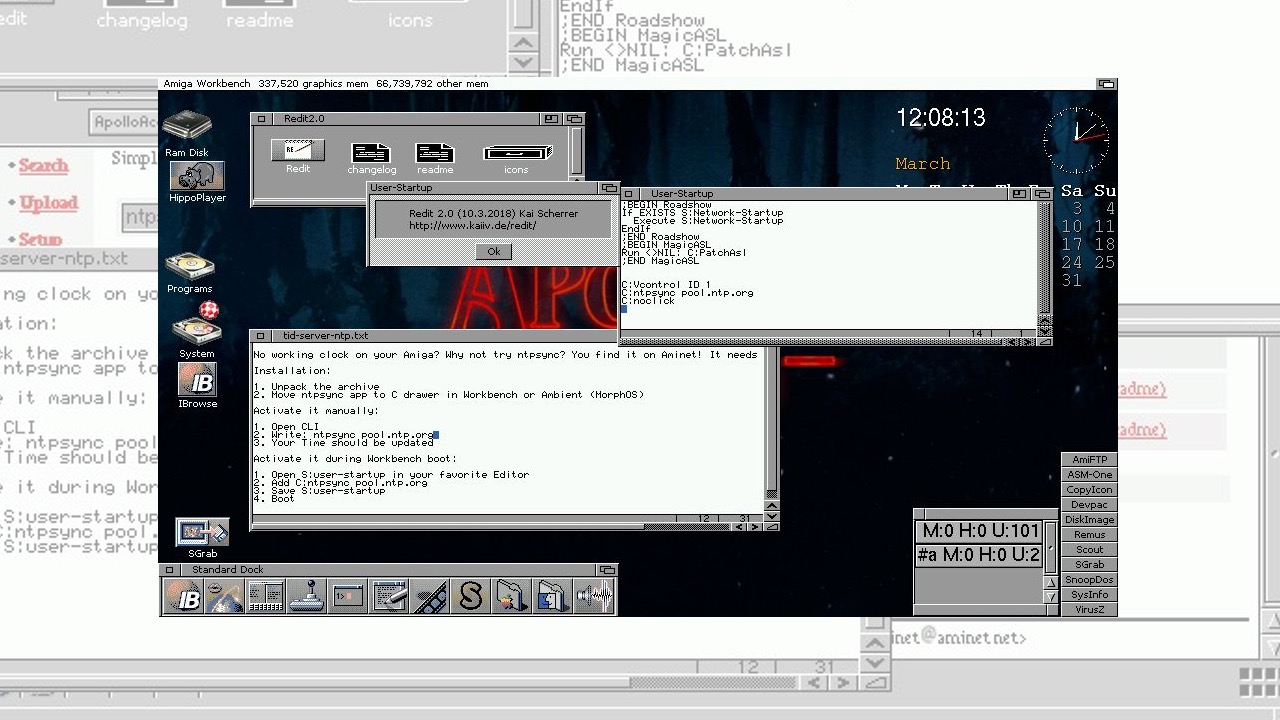The image size is (1280, 720).
Task: Click scroll-right arrow of tid-server-ntp.txt window
Action: (x=756, y=526)
